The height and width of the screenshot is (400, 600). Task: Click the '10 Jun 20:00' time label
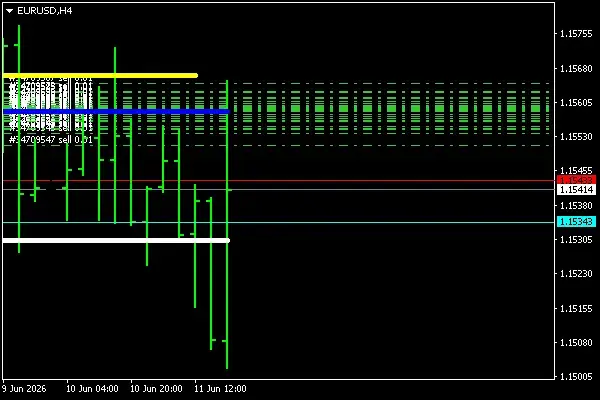156,389
